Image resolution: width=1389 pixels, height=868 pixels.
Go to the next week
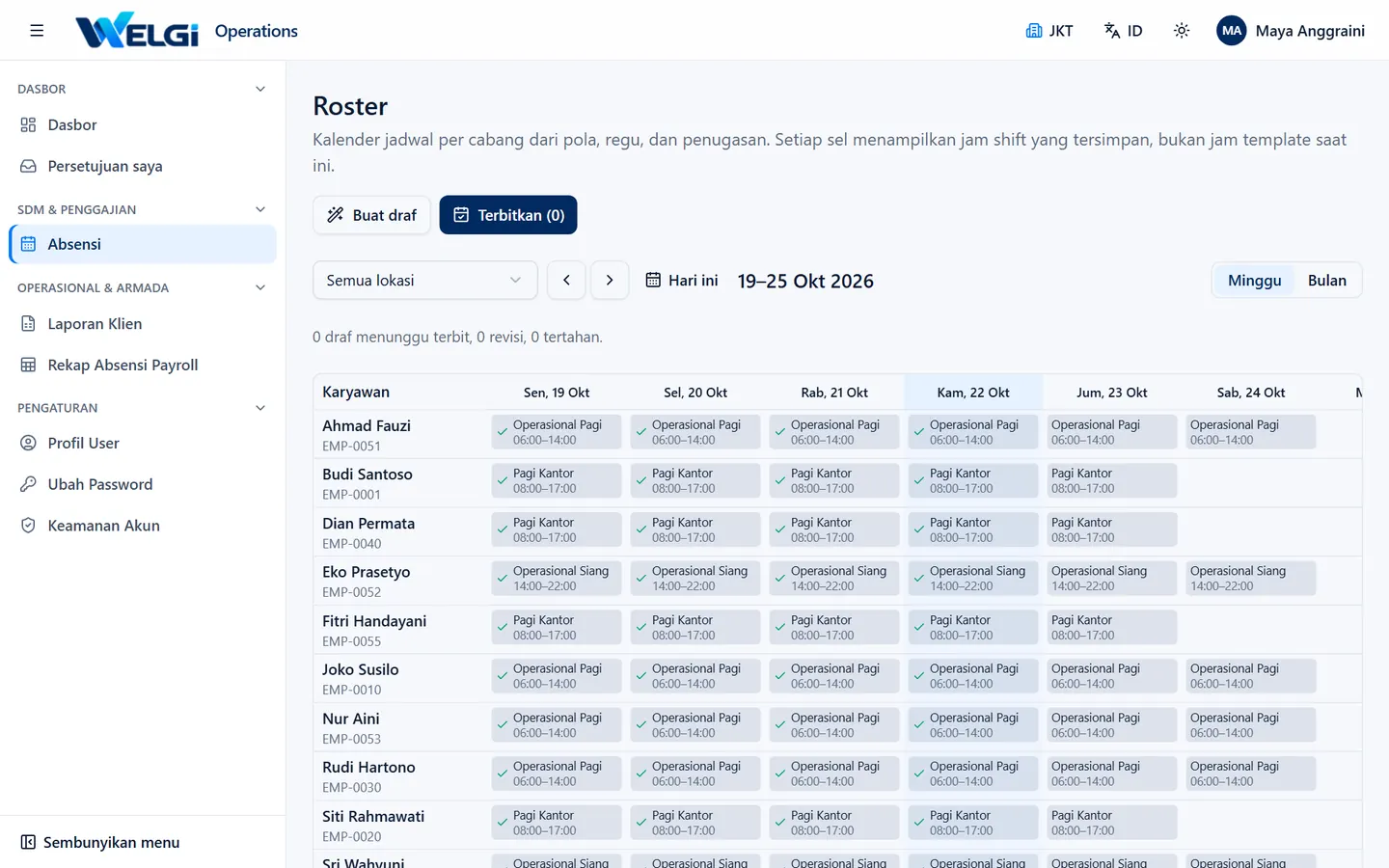(610, 281)
